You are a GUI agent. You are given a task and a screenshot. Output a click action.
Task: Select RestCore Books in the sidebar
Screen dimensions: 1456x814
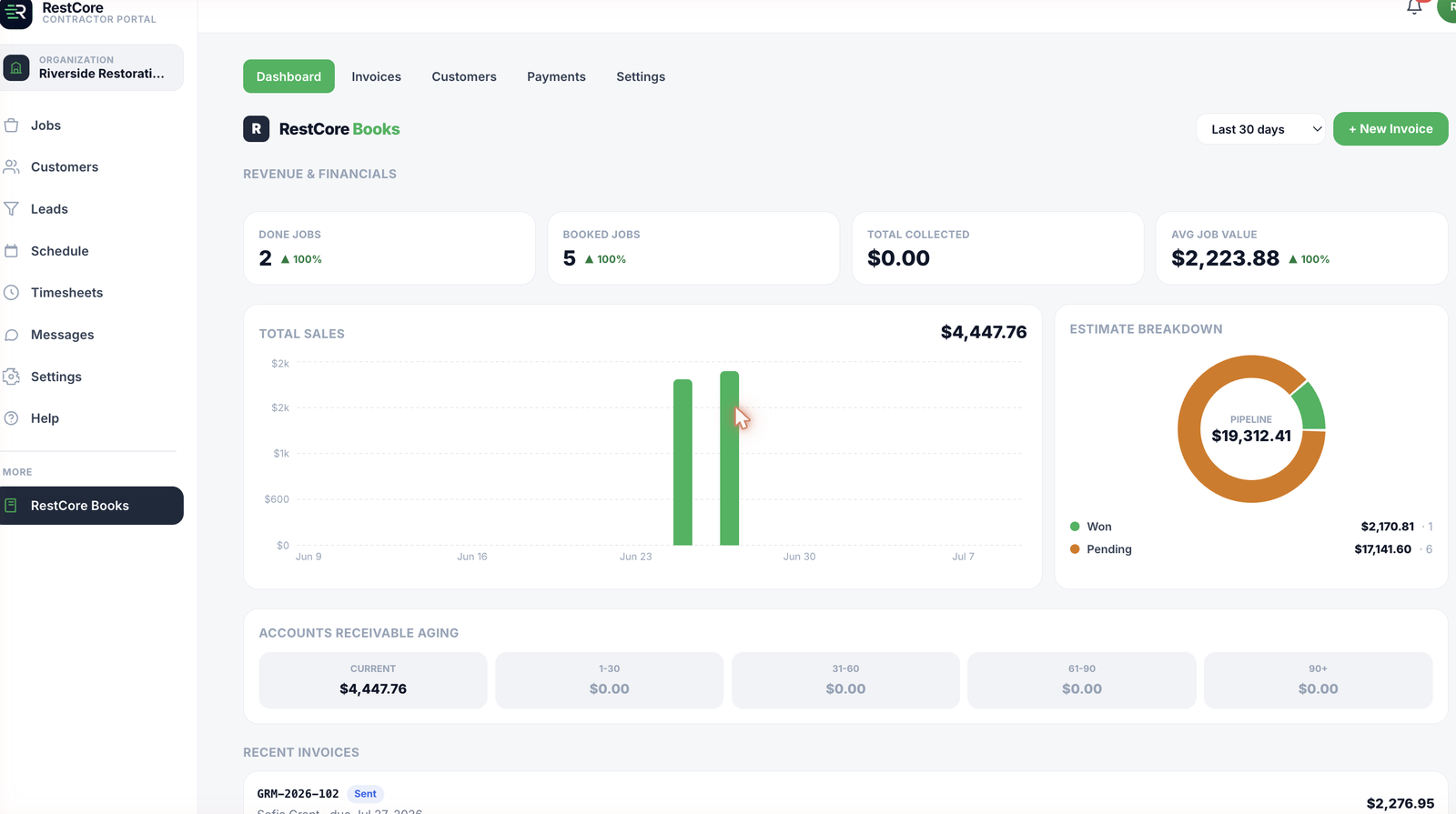[x=92, y=506]
